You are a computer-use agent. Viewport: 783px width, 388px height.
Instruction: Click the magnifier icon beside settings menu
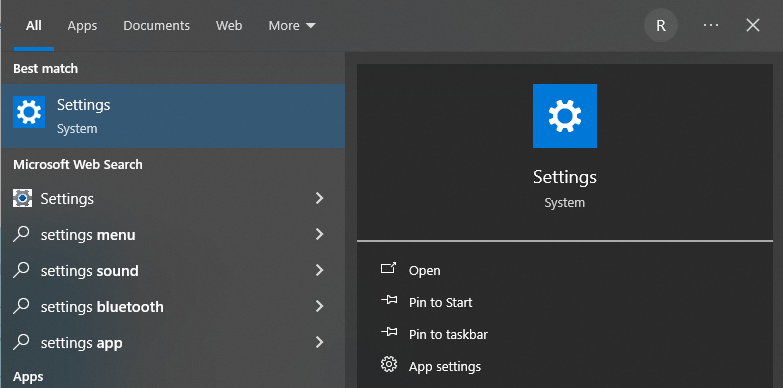[21, 234]
